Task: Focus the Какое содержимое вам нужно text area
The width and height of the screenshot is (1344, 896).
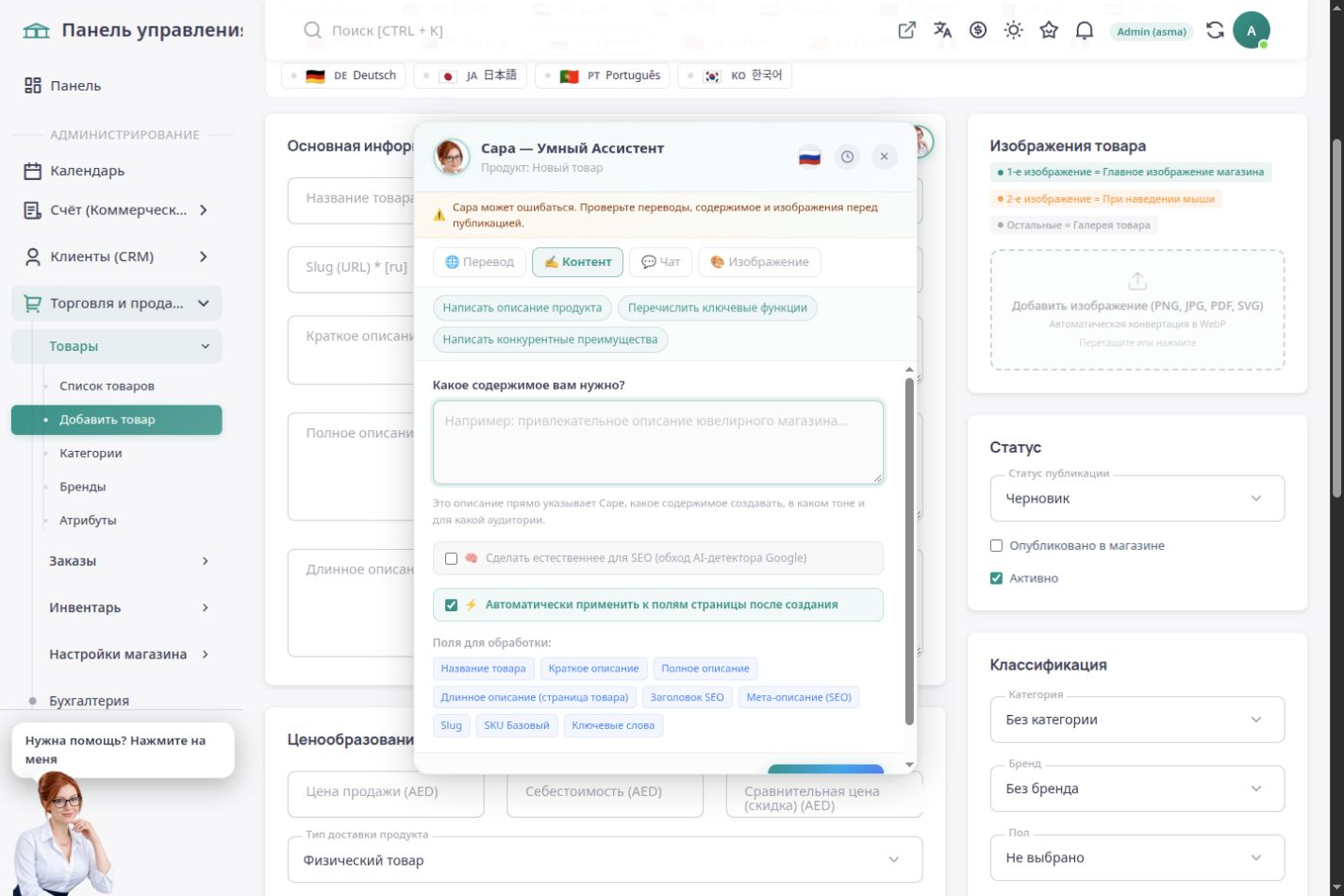Action: [x=658, y=442]
